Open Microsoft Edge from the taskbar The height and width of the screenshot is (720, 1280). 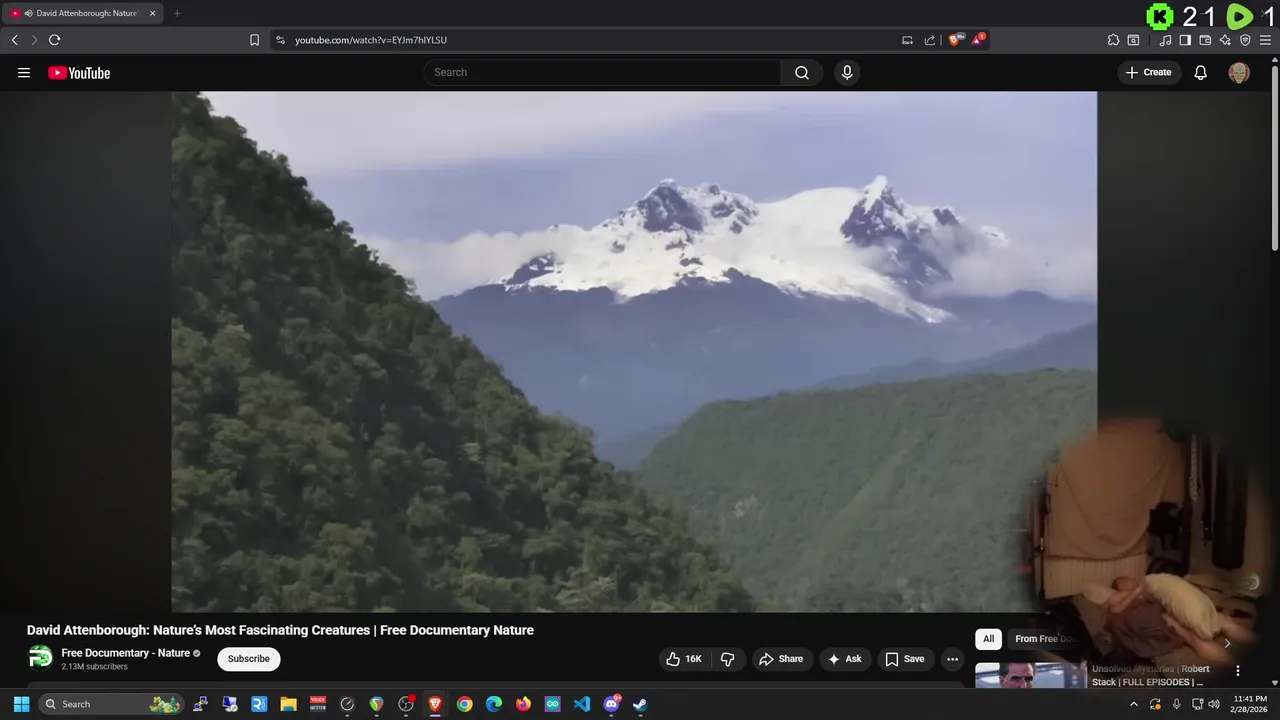point(494,704)
